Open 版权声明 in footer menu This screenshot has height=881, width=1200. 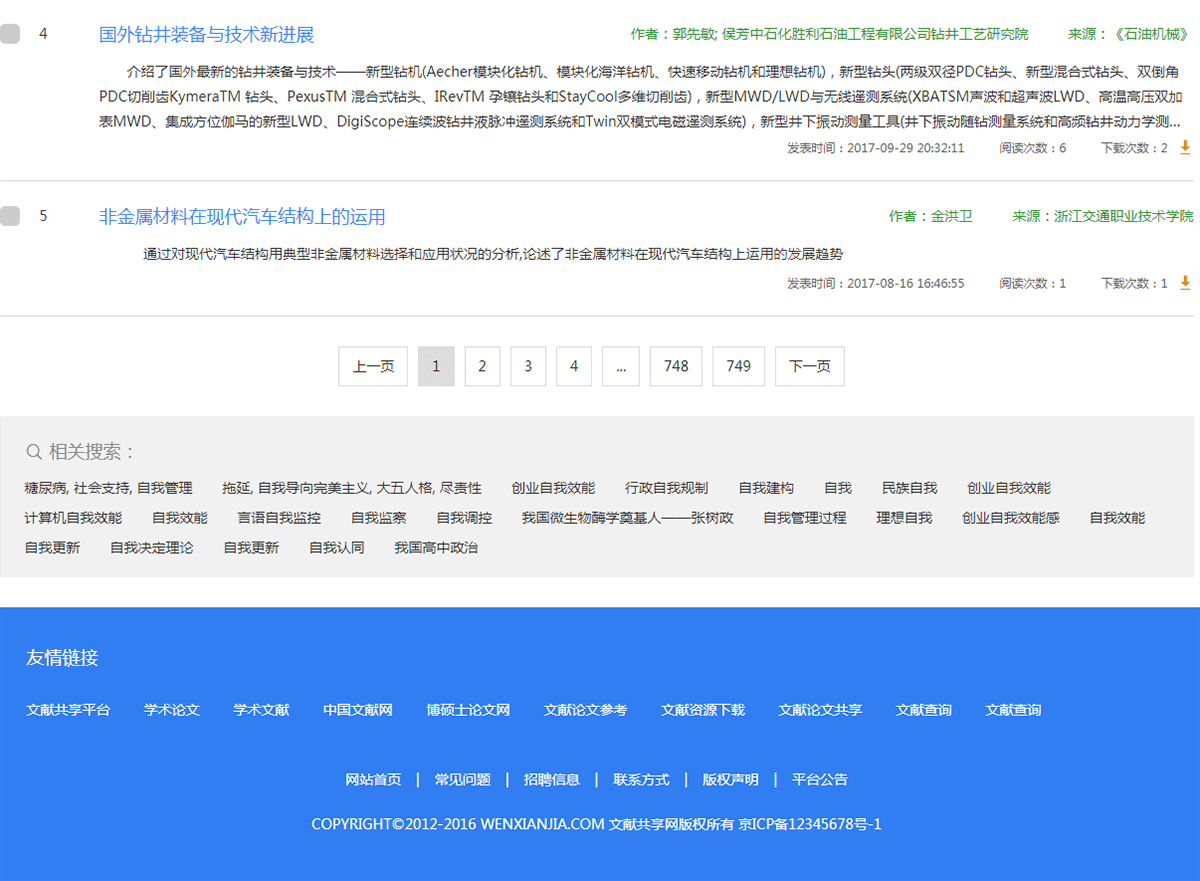[730, 780]
